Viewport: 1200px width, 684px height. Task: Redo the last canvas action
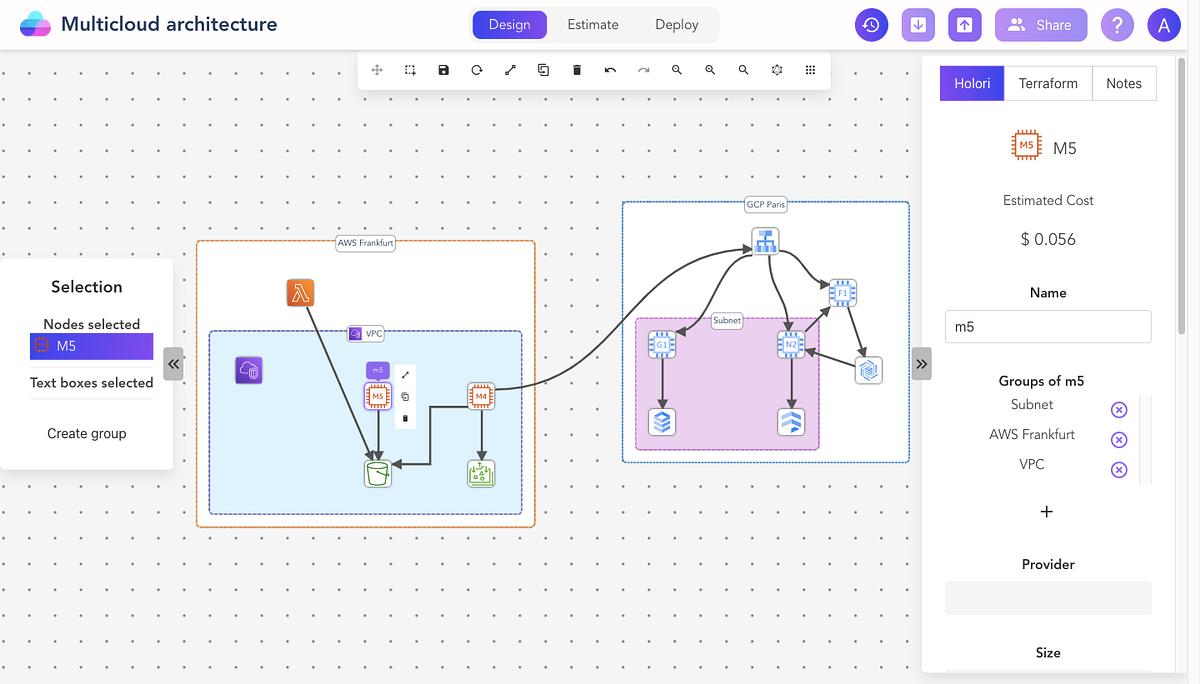tap(644, 70)
